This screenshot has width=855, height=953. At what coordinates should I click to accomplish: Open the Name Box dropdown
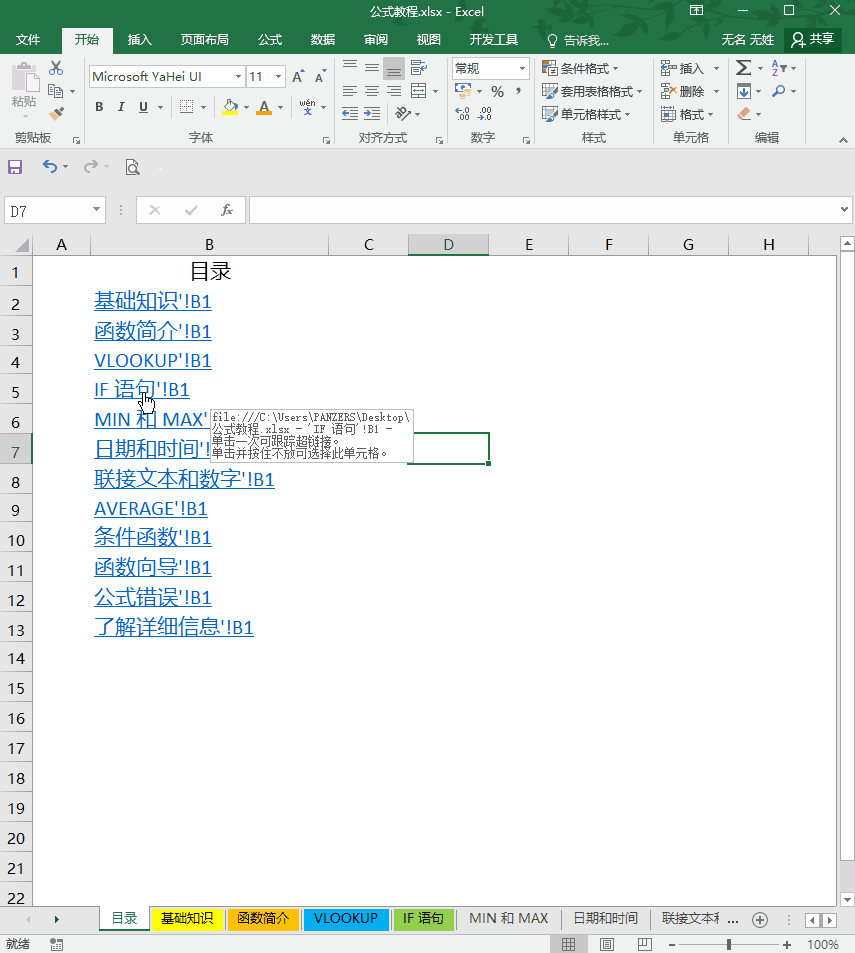(x=96, y=210)
